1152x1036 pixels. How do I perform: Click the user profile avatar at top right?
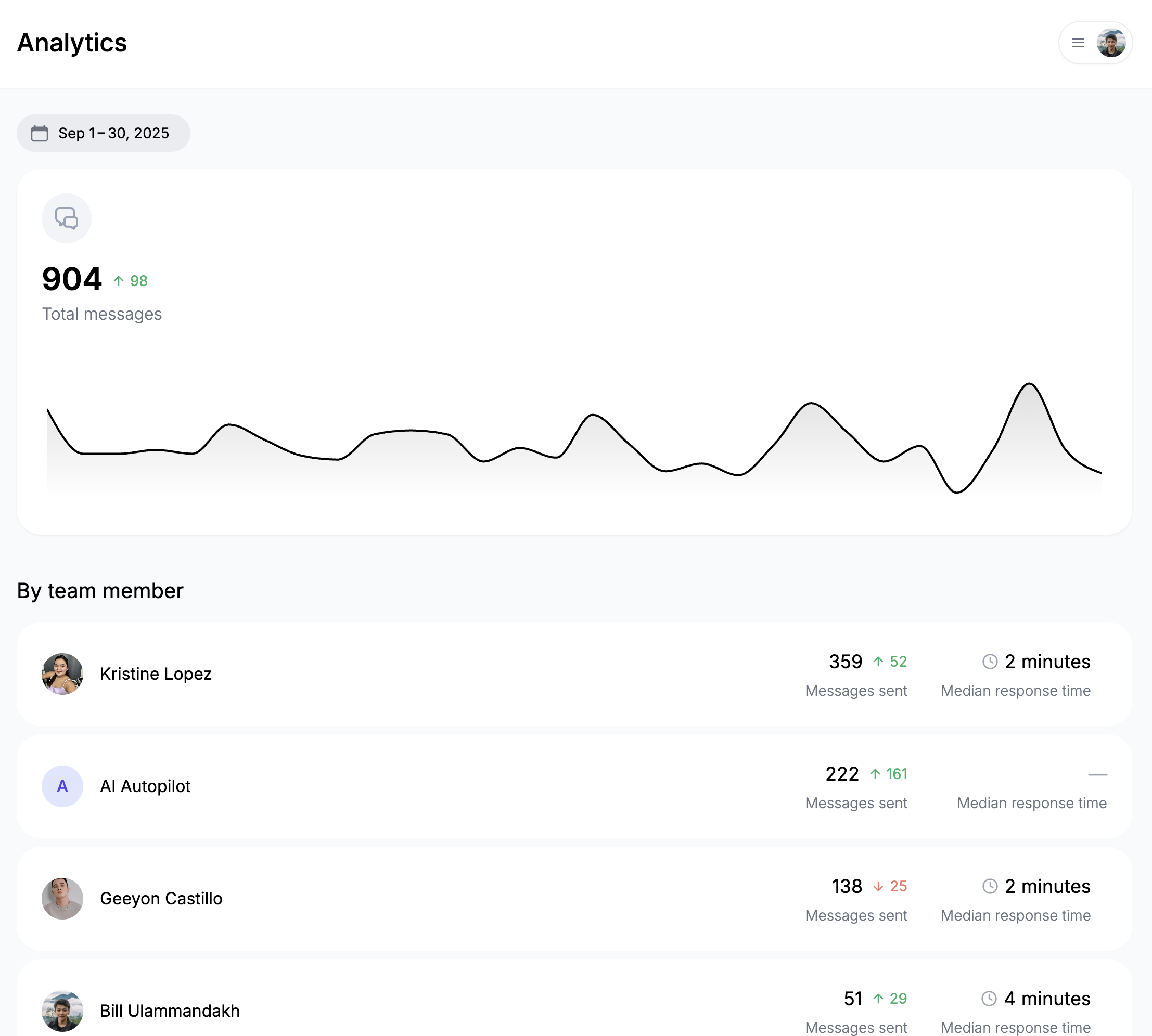pos(1110,43)
